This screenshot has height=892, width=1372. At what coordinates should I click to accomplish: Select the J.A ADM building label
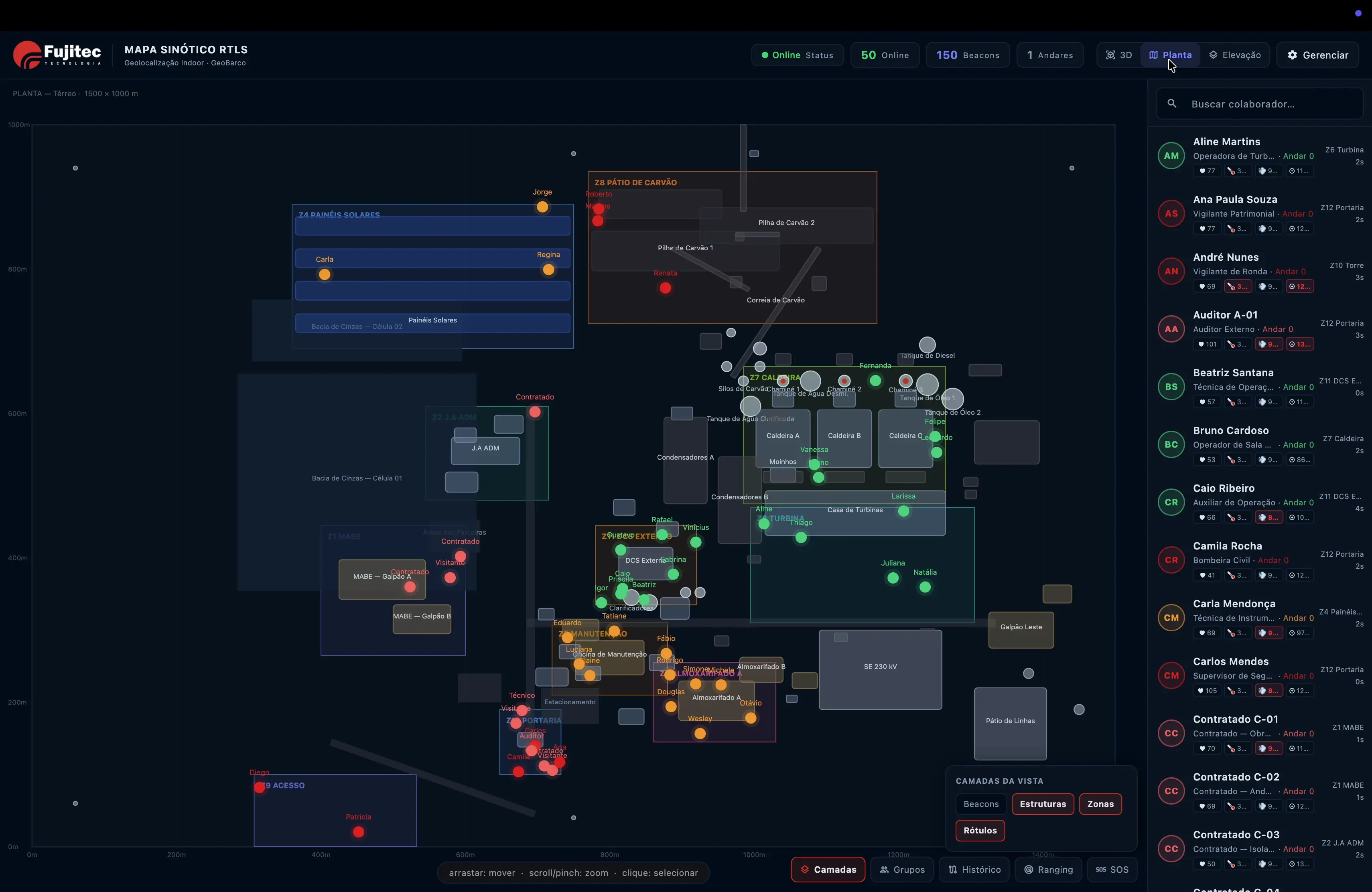tap(485, 448)
